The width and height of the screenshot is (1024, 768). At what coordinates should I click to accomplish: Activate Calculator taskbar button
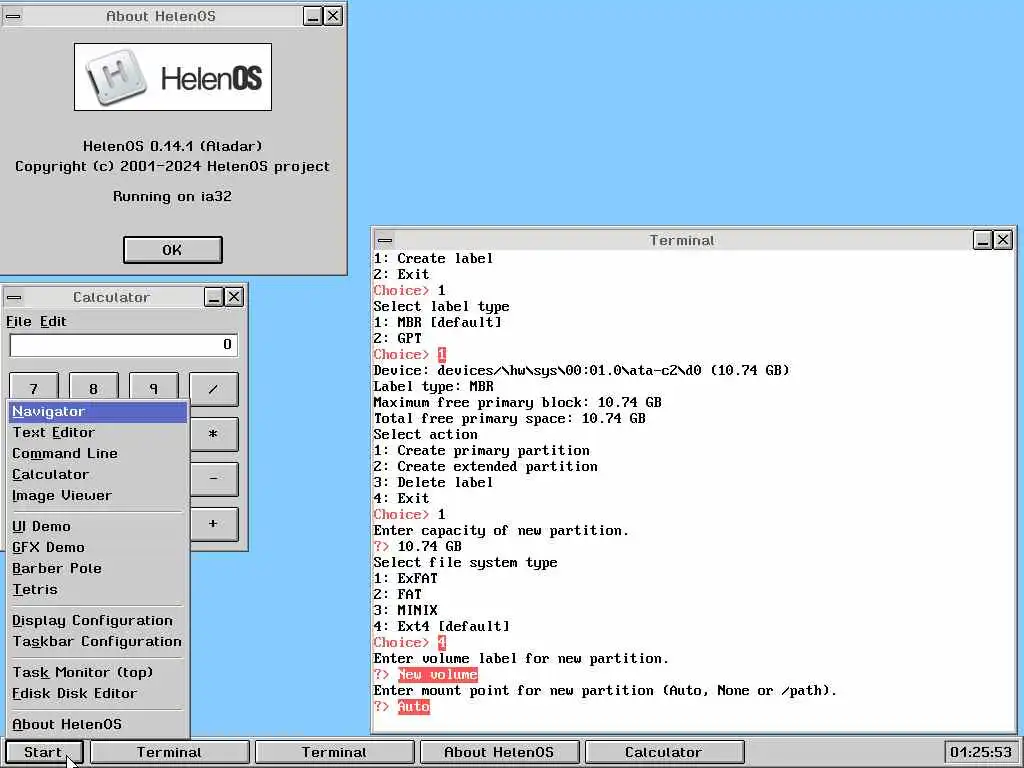664,752
